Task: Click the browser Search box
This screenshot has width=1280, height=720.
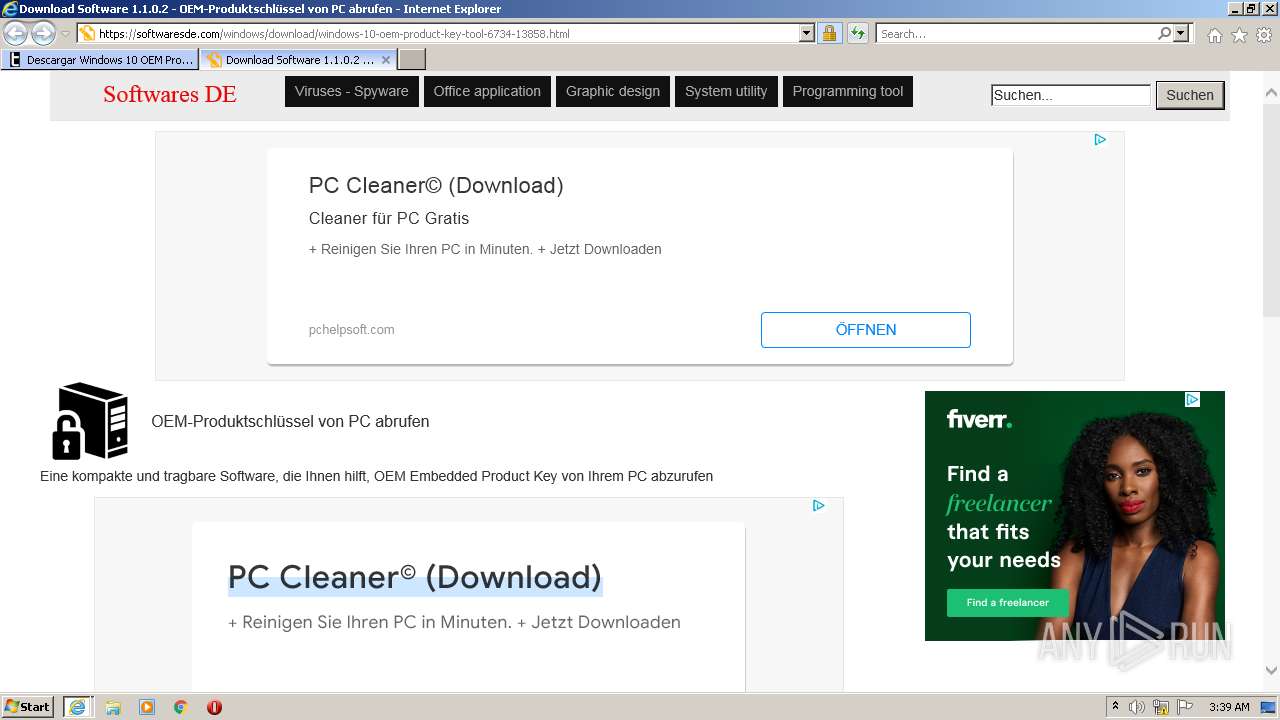Action: [1016, 33]
